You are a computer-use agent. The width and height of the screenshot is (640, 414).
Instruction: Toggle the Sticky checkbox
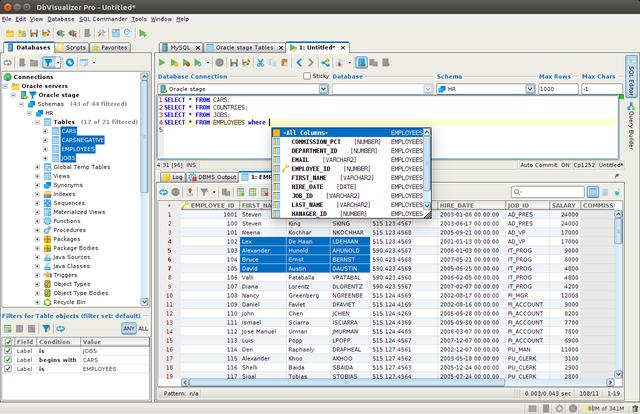tap(309, 76)
